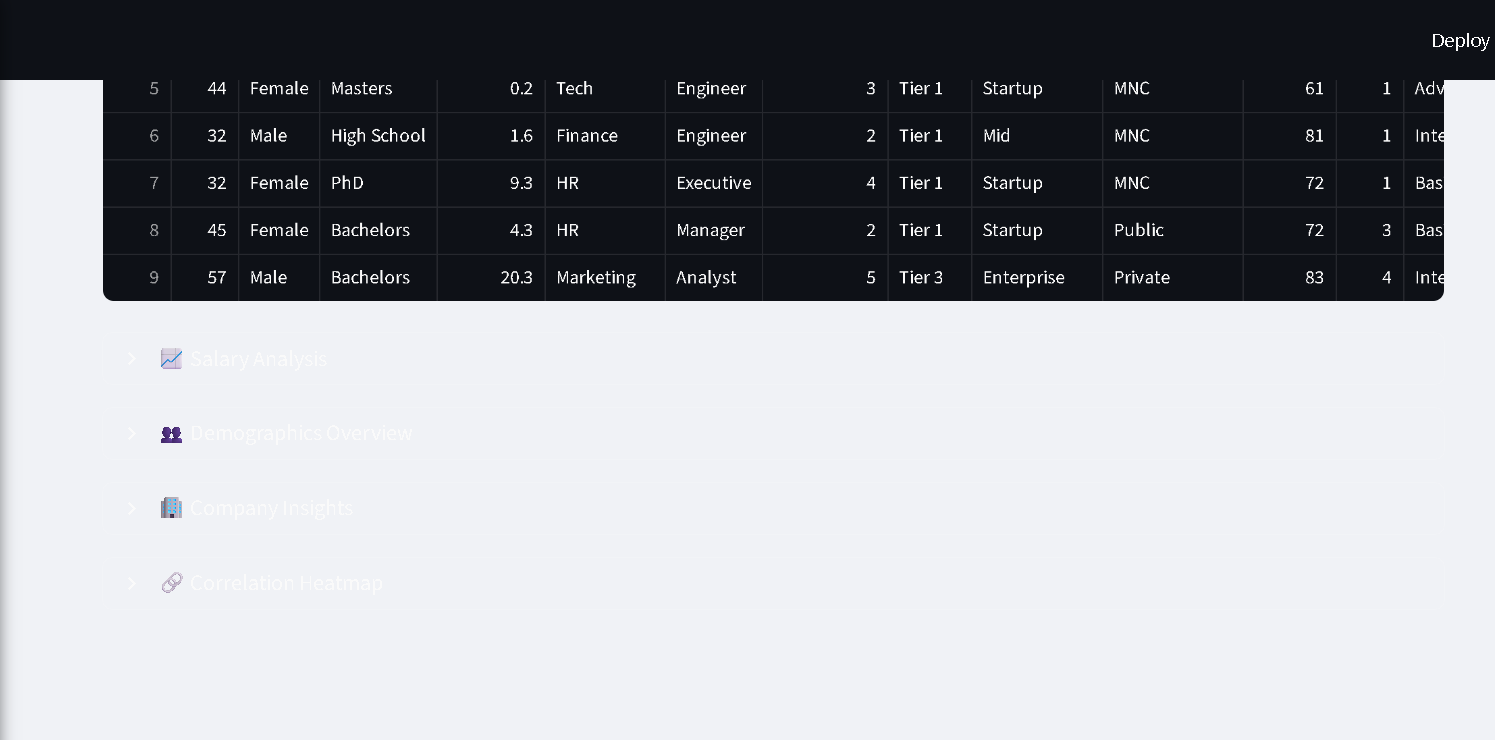The height and width of the screenshot is (740, 1495).
Task: Click the Enterprise company size cell
Action: [1024, 277]
